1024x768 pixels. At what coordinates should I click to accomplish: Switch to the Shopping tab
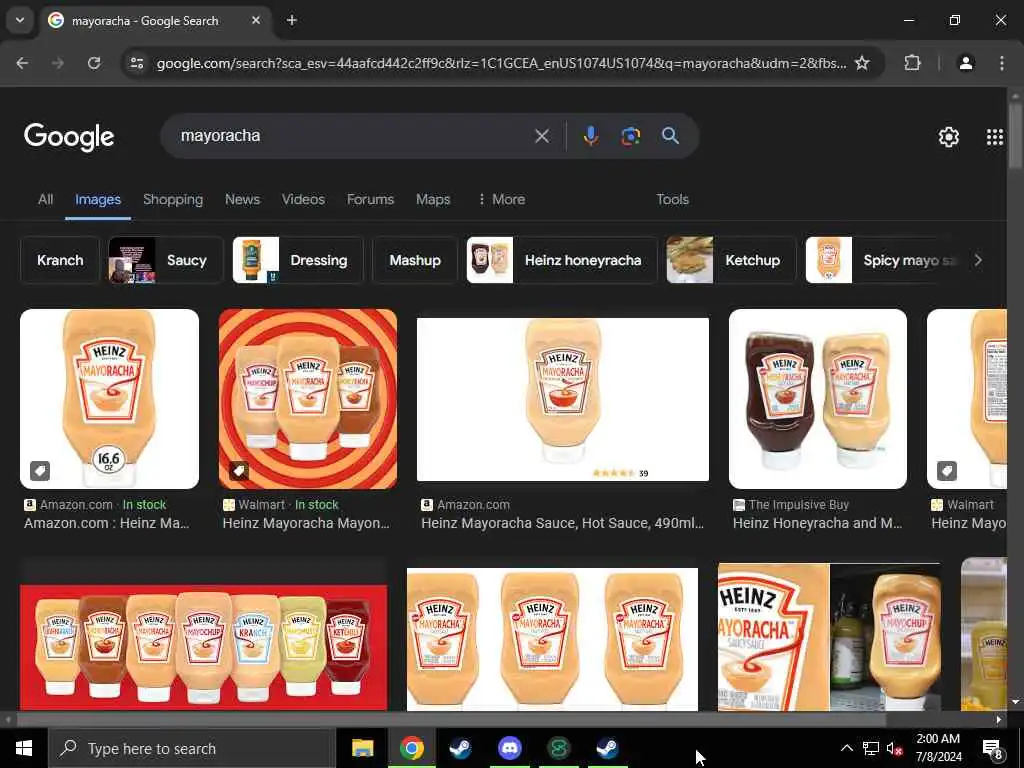(173, 199)
